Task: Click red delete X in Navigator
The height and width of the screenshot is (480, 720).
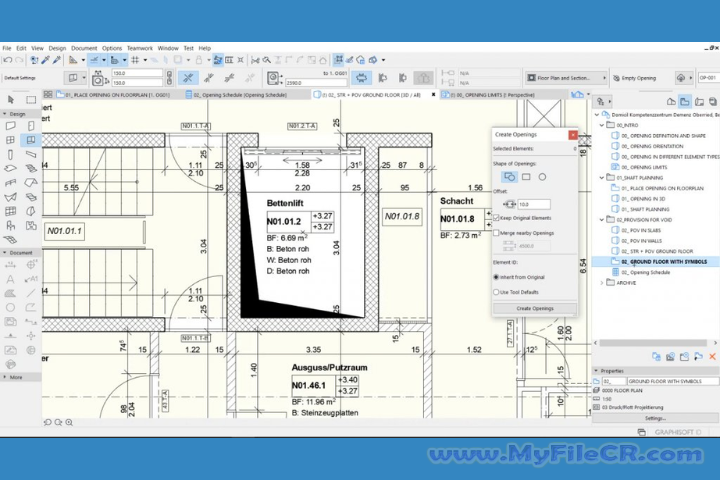Action: pos(712,356)
